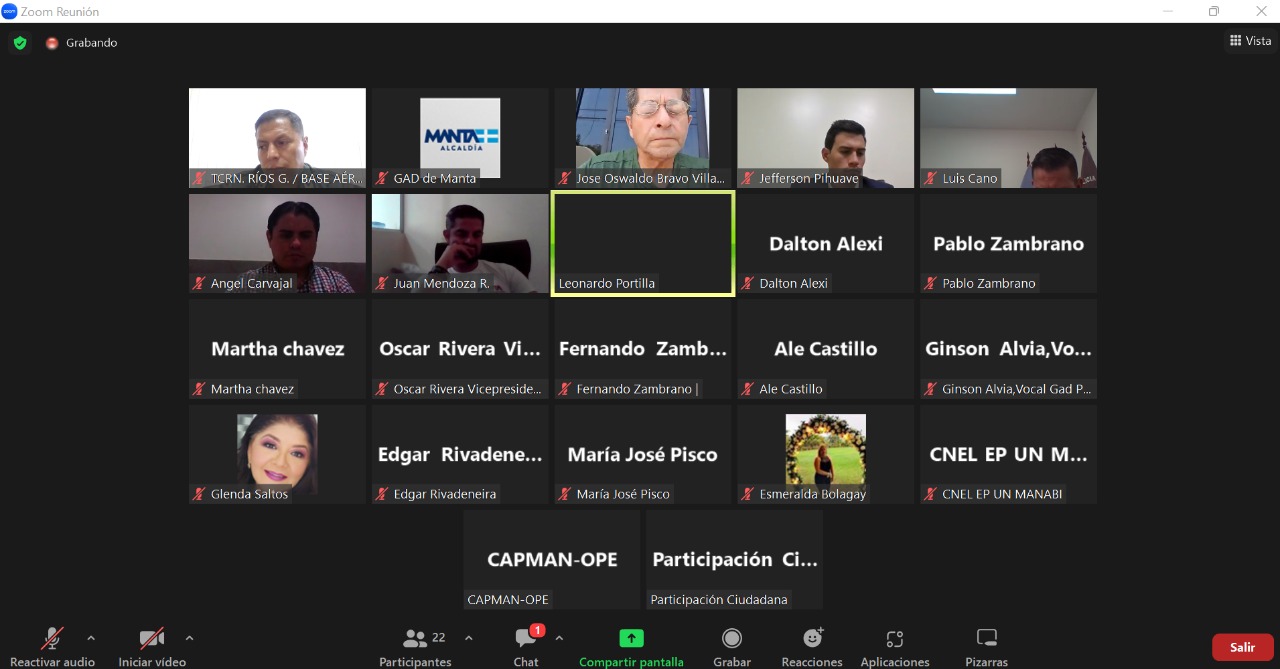Click the GAD de Manta participant tile
This screenshot has height=669, width=1280.
[x=460, y=138]
